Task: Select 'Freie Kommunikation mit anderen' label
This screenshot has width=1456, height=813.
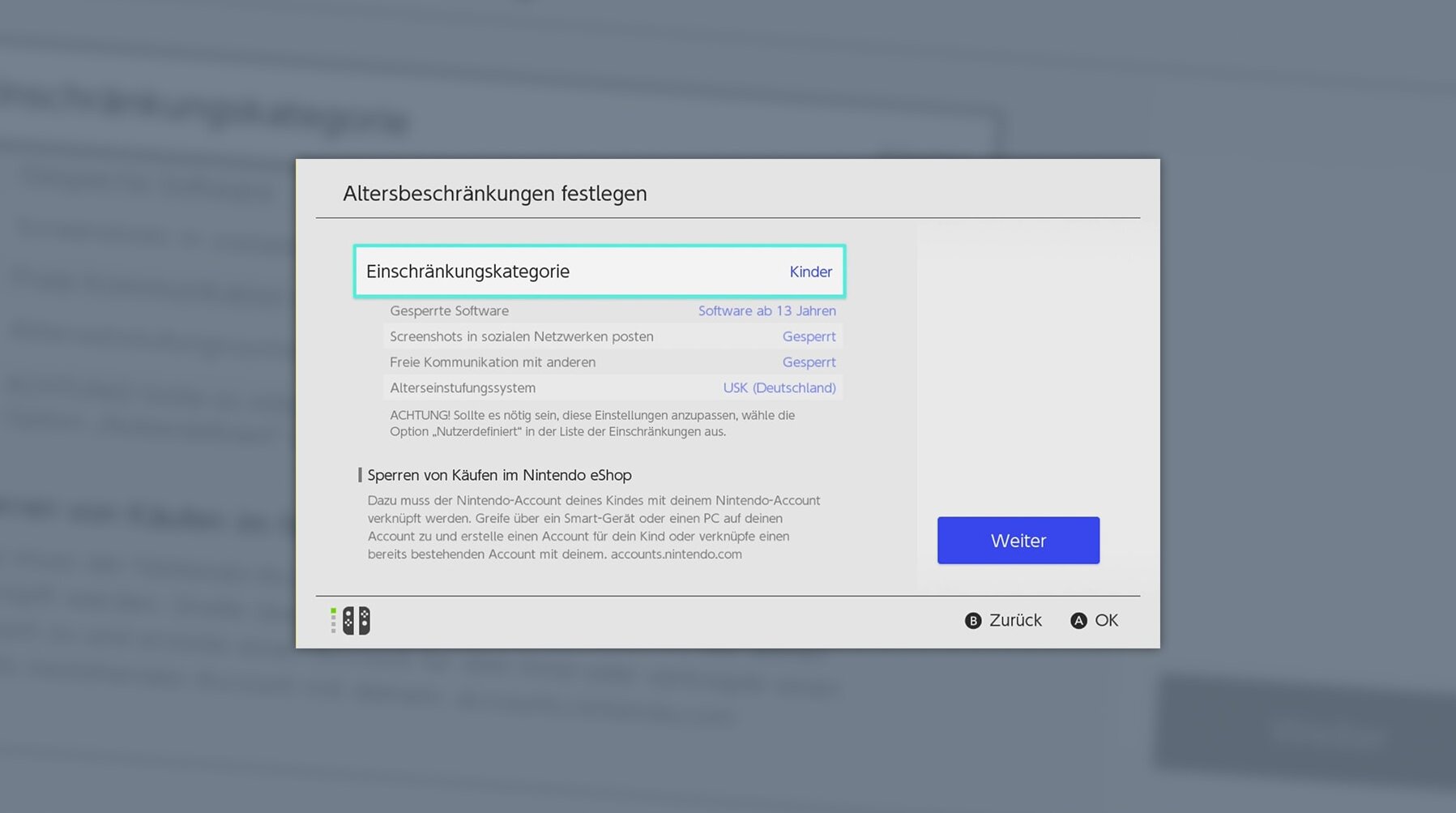Action: [x=492, y=362]
